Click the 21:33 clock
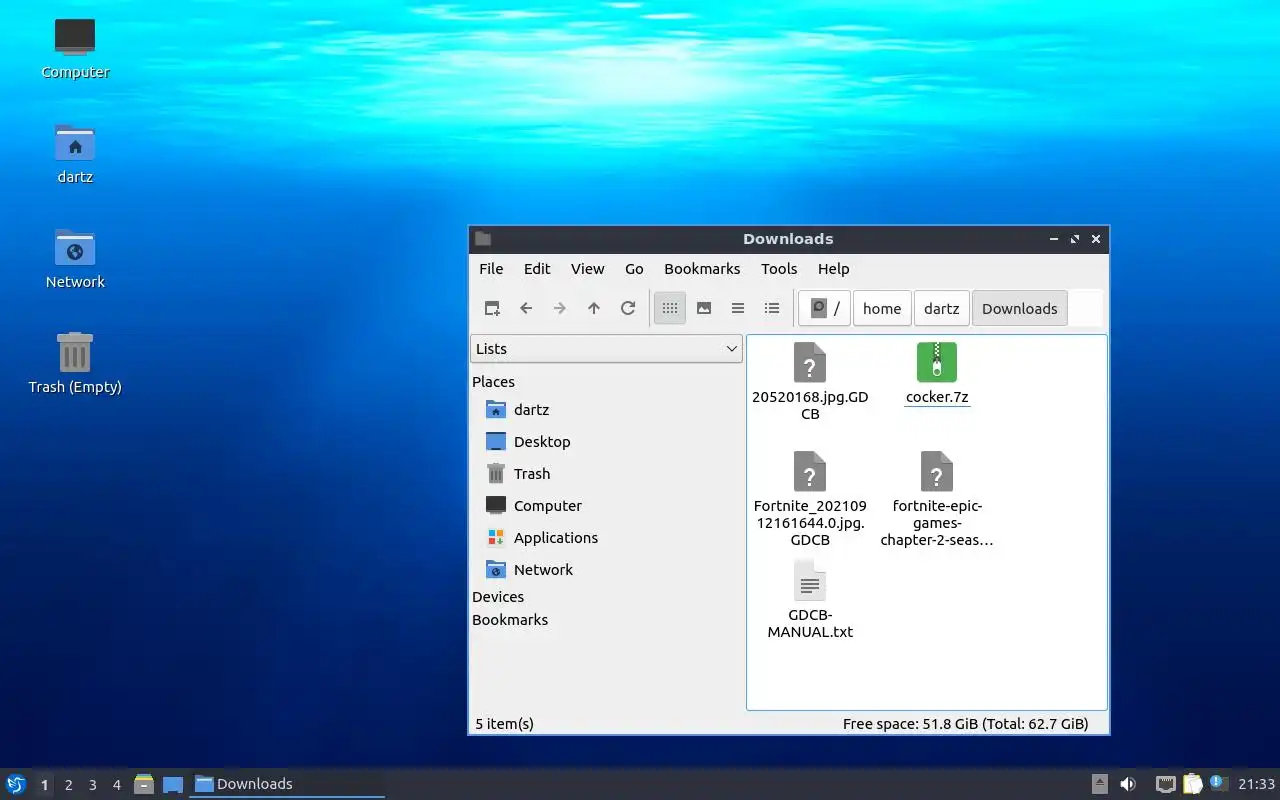Screen dimensions: 1280x800 [1257, 784]
